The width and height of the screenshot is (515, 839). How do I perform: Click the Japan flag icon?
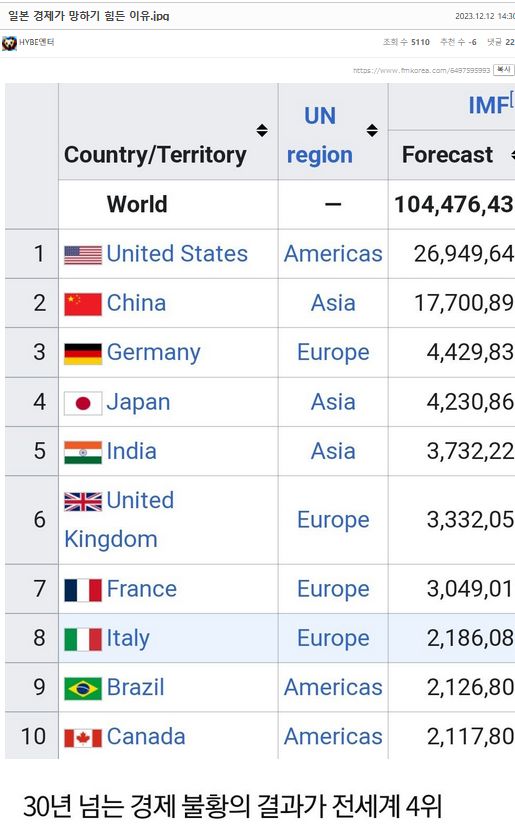coord(83,403)
